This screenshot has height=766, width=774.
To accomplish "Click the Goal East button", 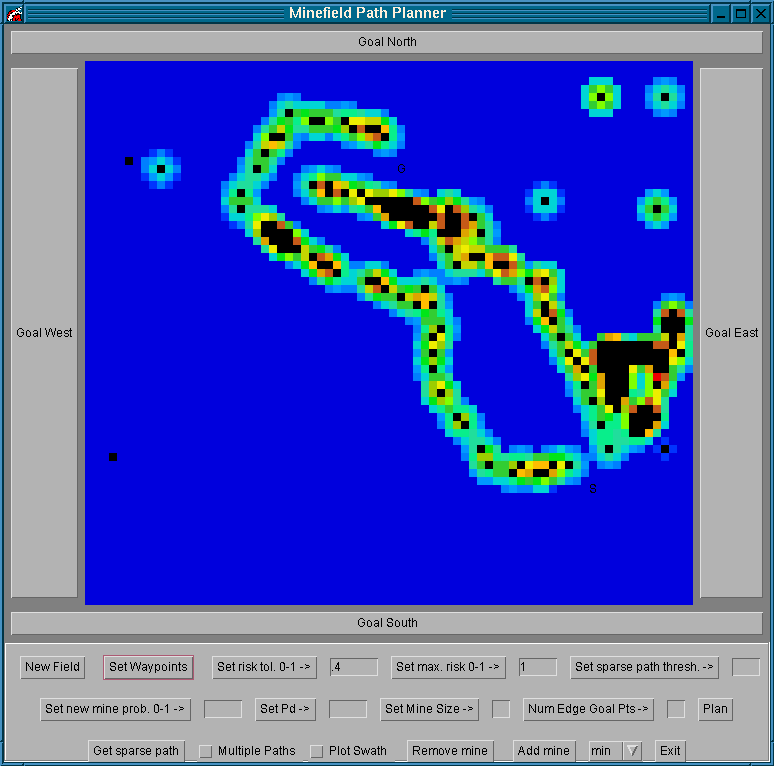I will (x=731, y=333).
